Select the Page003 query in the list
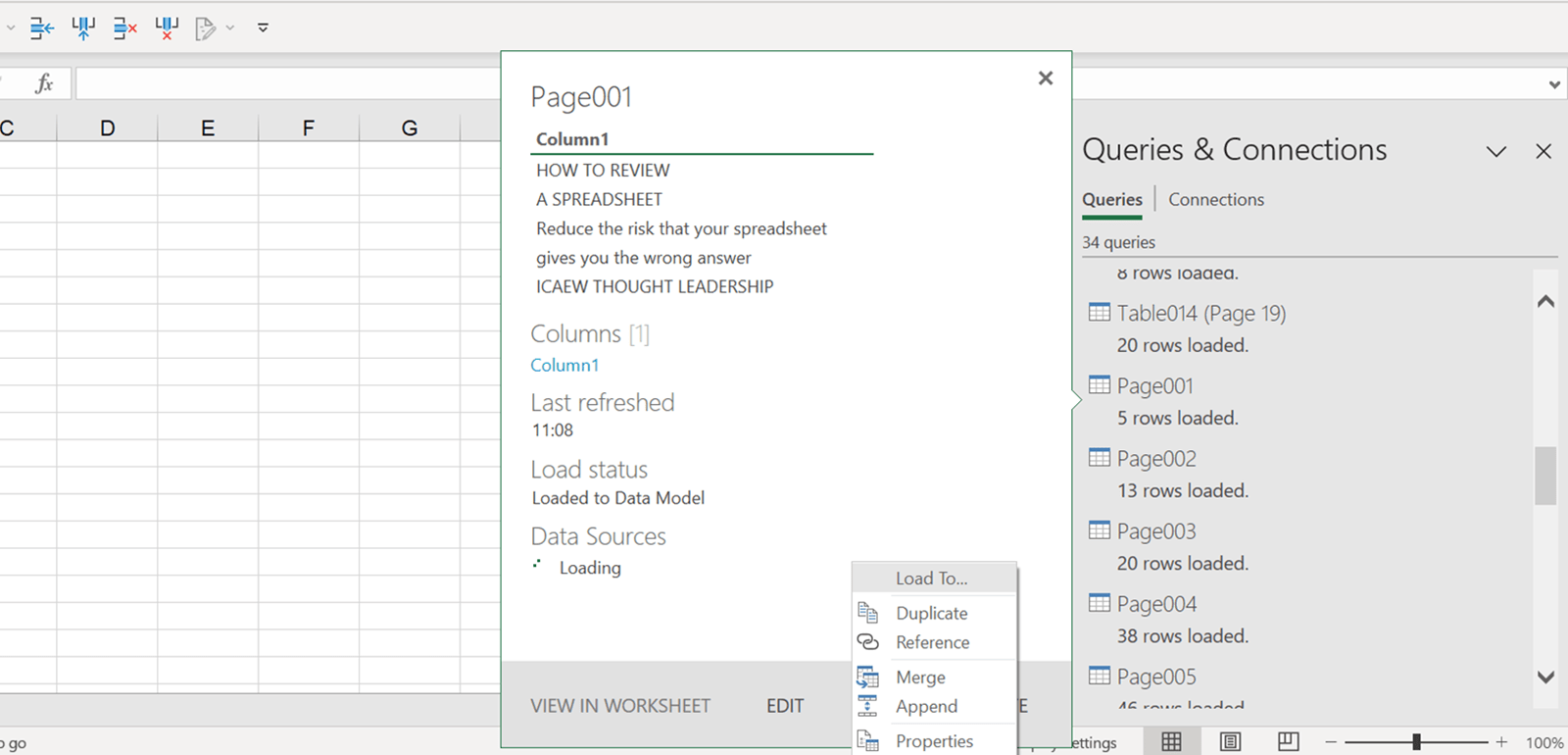This screenshot has height=755, width=1568. [x=1156, y=531]
